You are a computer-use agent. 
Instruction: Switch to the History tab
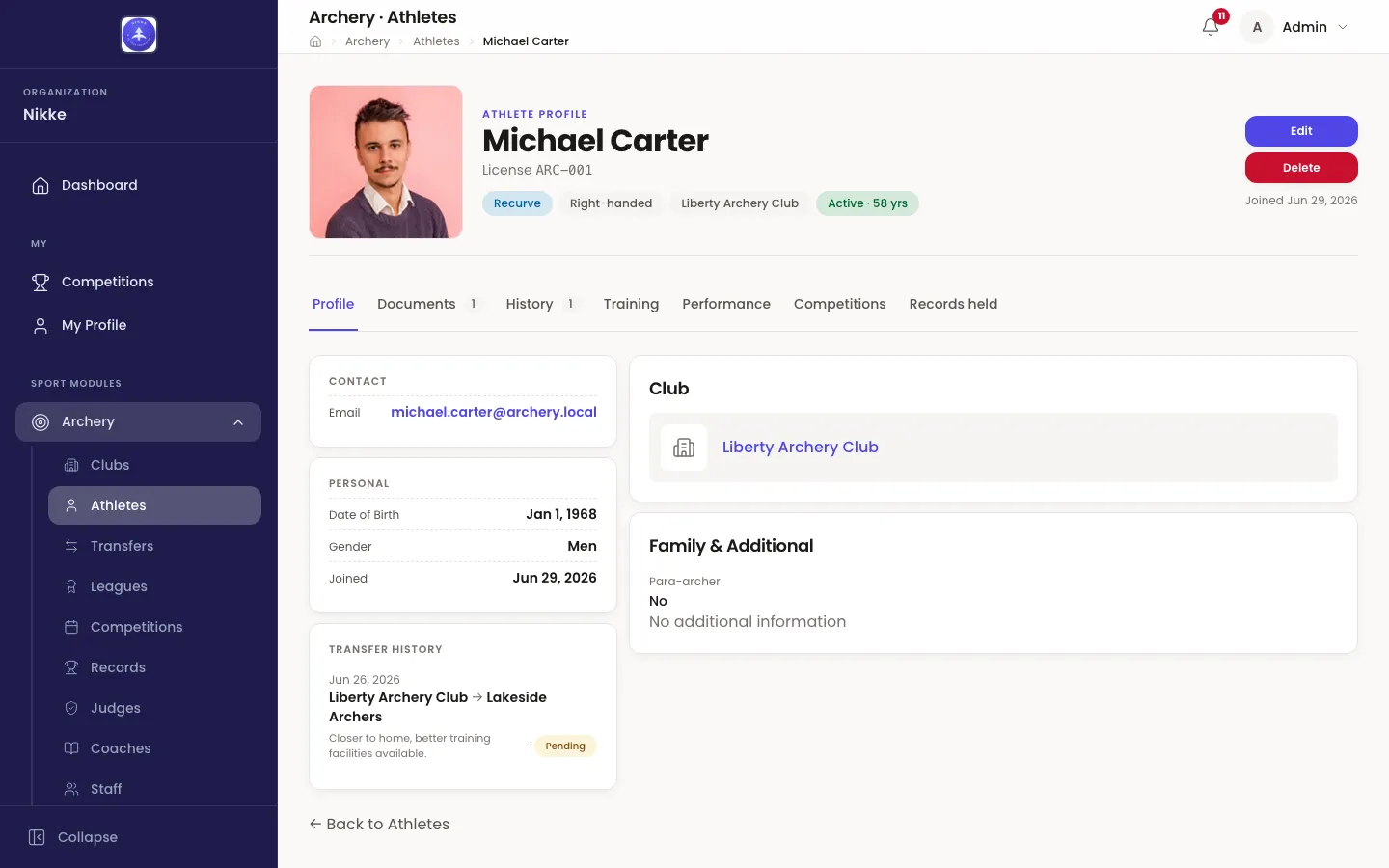(x=541, y=304)
